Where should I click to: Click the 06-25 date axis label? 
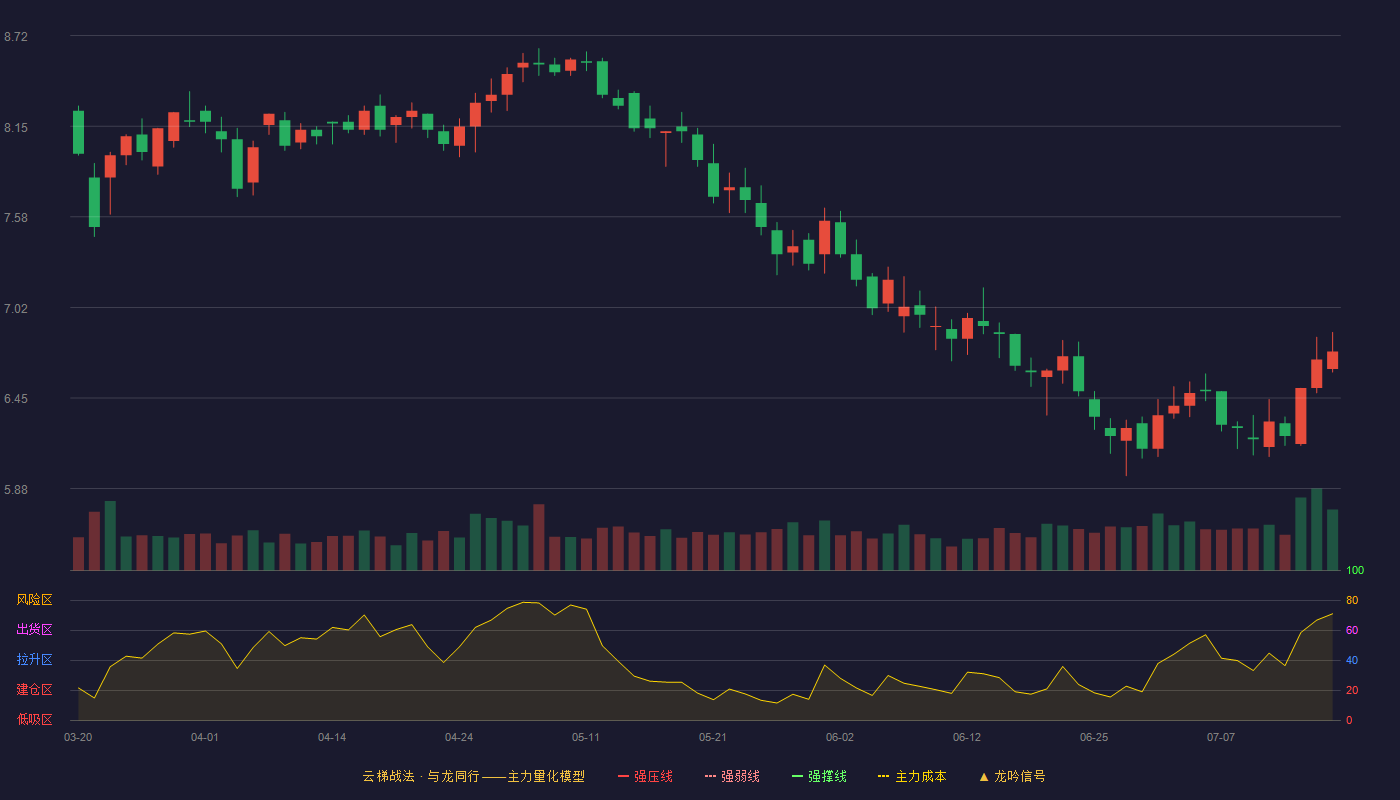[1094, 738]
